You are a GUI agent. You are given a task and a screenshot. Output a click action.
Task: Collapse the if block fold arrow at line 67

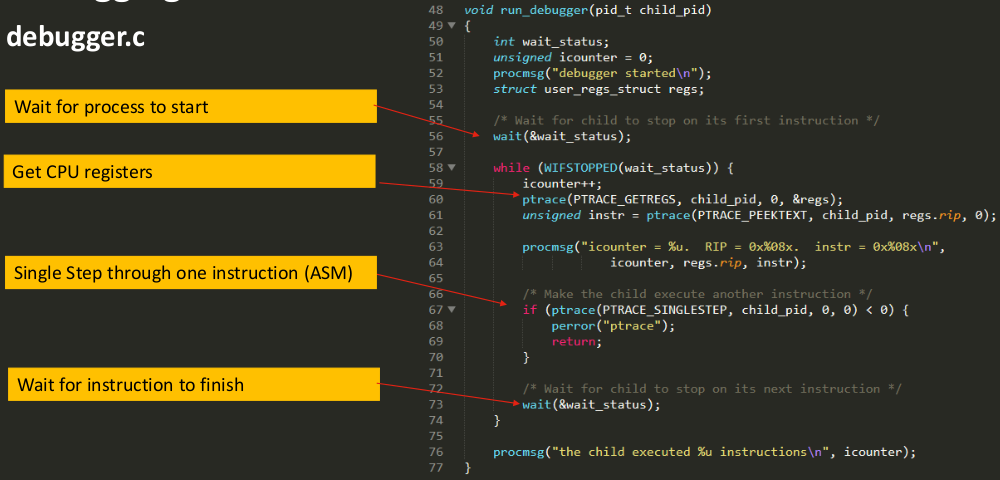[451, 310]
